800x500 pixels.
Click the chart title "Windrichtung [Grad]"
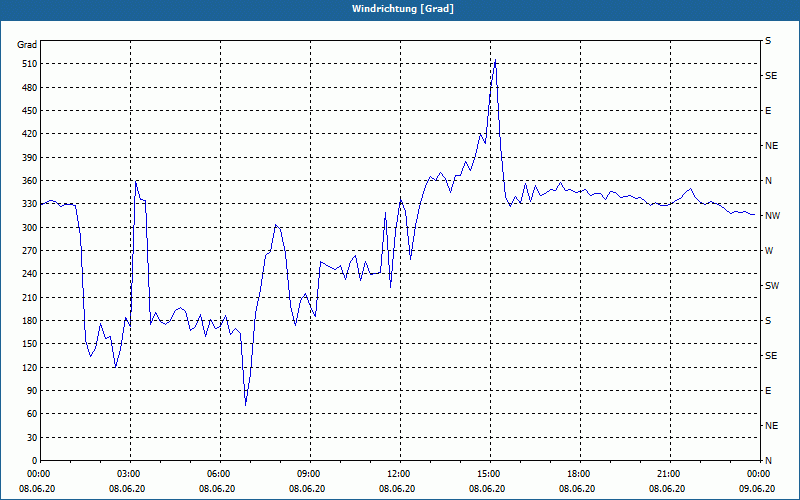(x=403, y=9)
